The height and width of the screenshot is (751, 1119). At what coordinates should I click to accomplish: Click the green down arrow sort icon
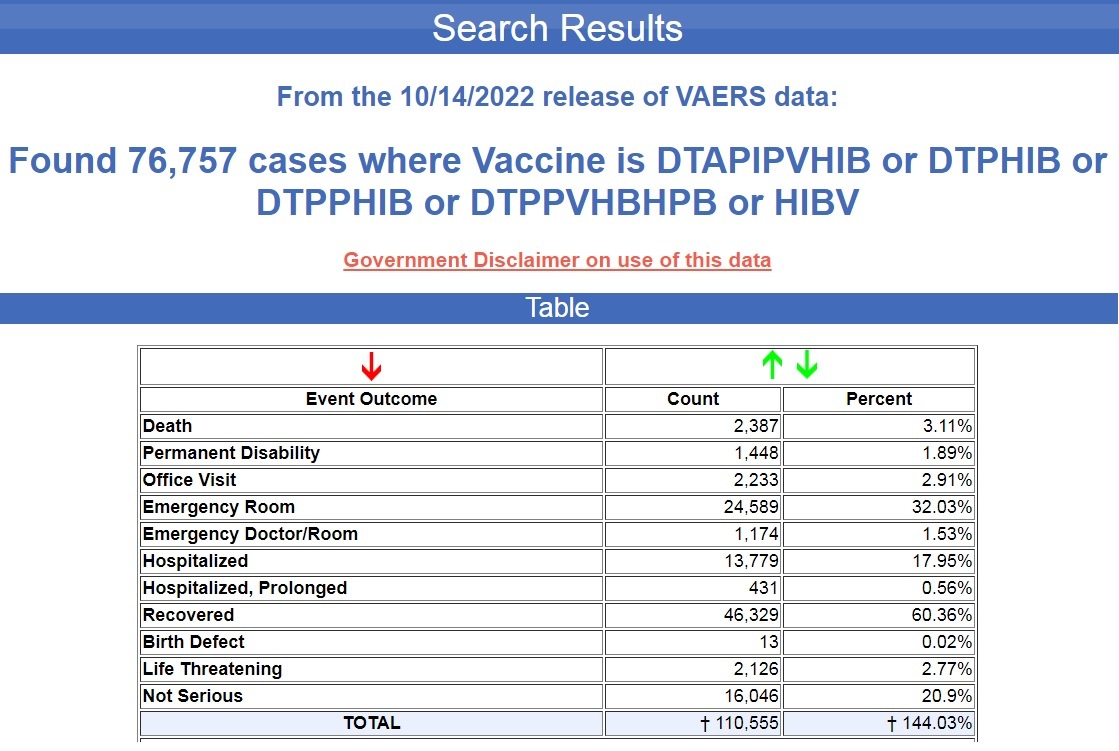[807, 366]
